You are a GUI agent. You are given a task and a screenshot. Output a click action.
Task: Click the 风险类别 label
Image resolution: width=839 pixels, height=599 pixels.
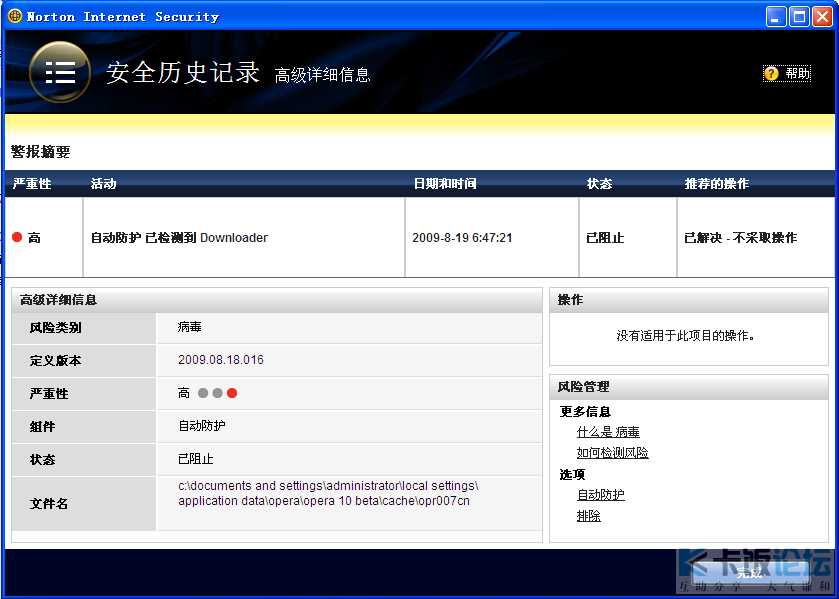(55, 328)
